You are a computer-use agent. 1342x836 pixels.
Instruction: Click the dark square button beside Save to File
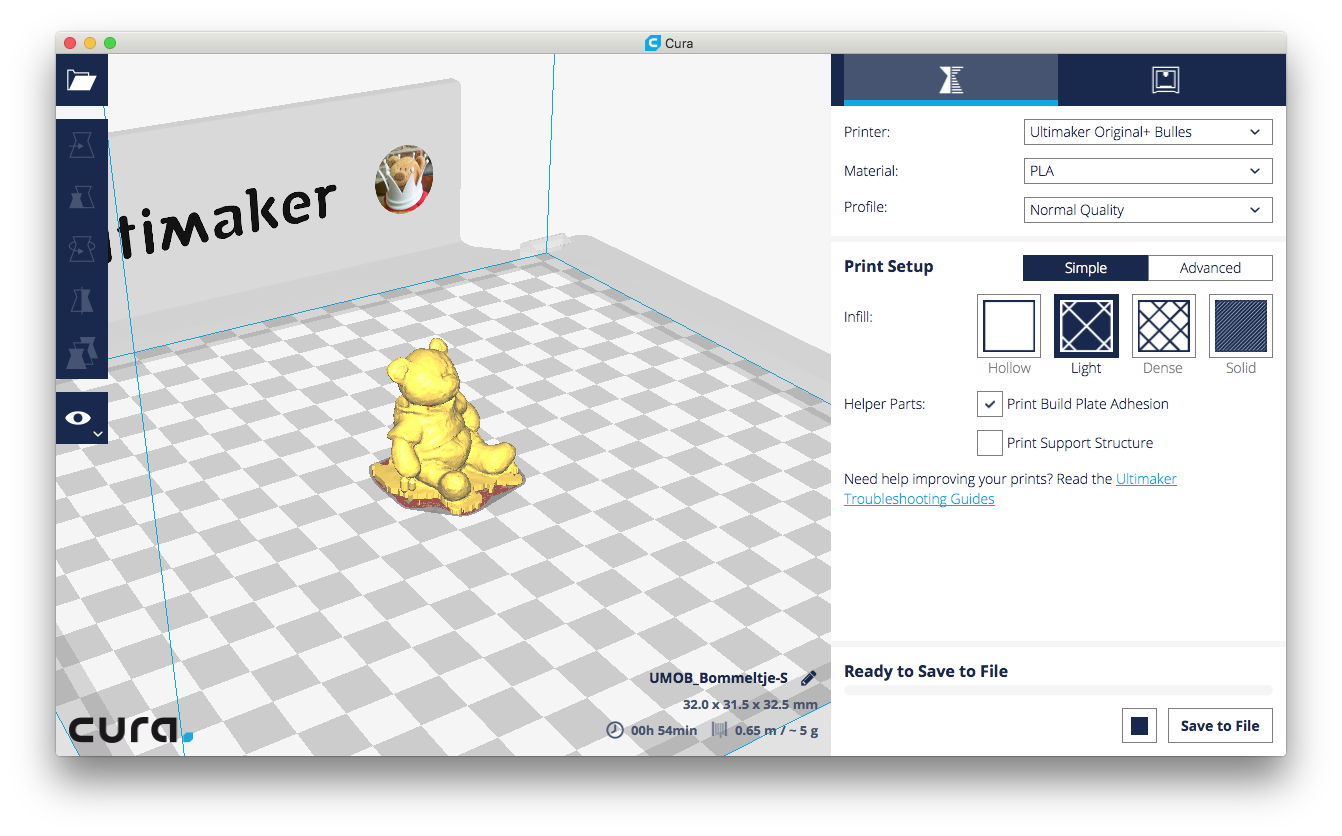(1139, 726)
